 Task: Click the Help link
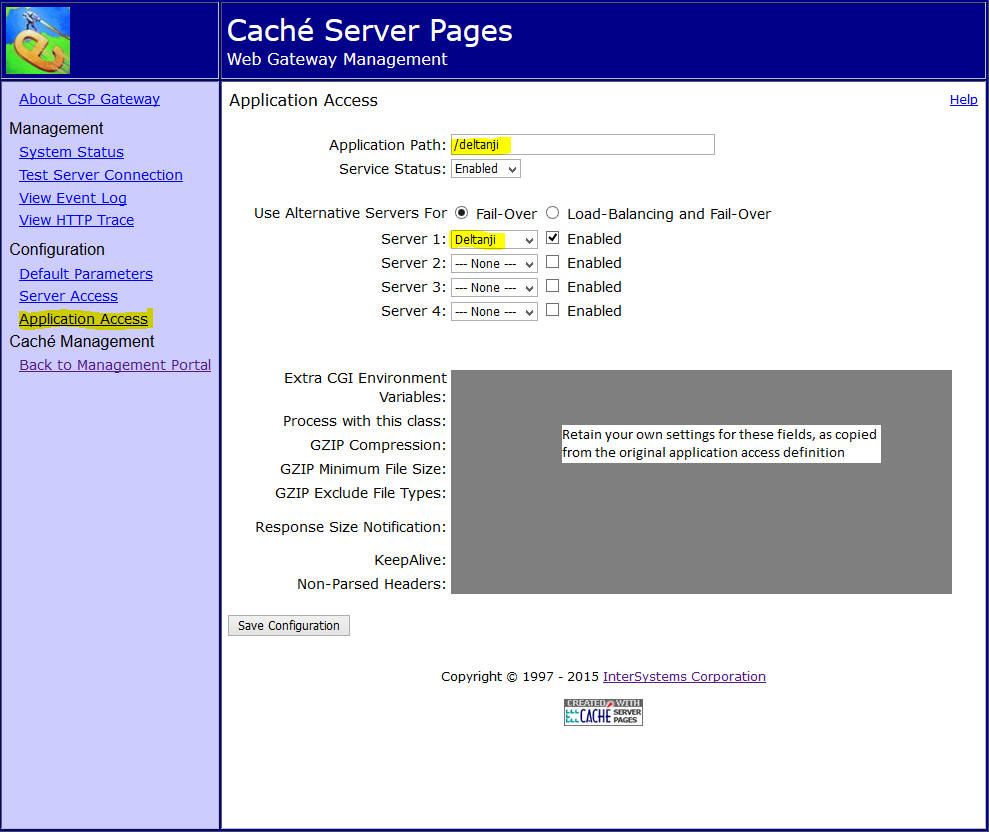[963, 100]
